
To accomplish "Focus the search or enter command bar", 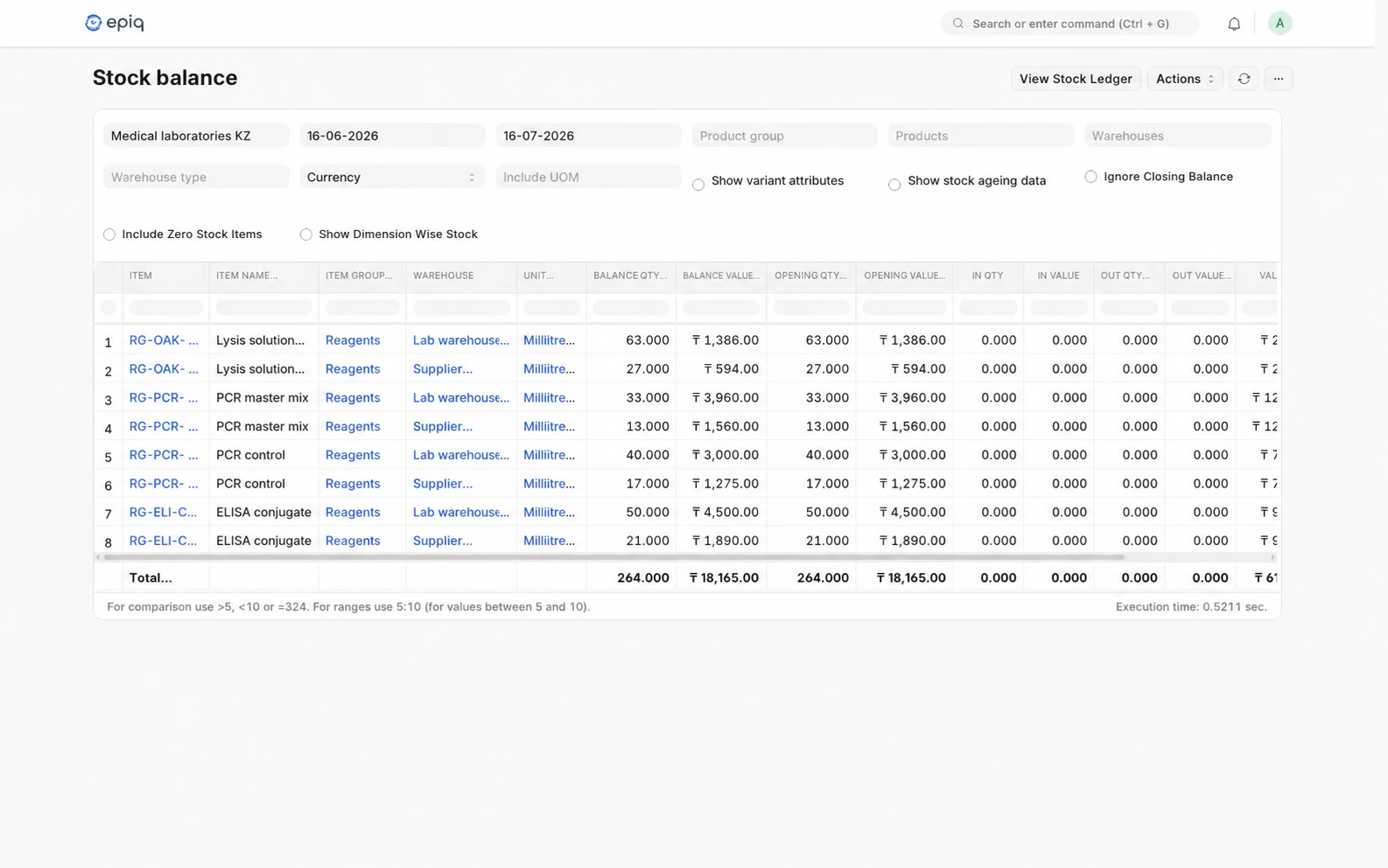I will tap(1070, 24).
